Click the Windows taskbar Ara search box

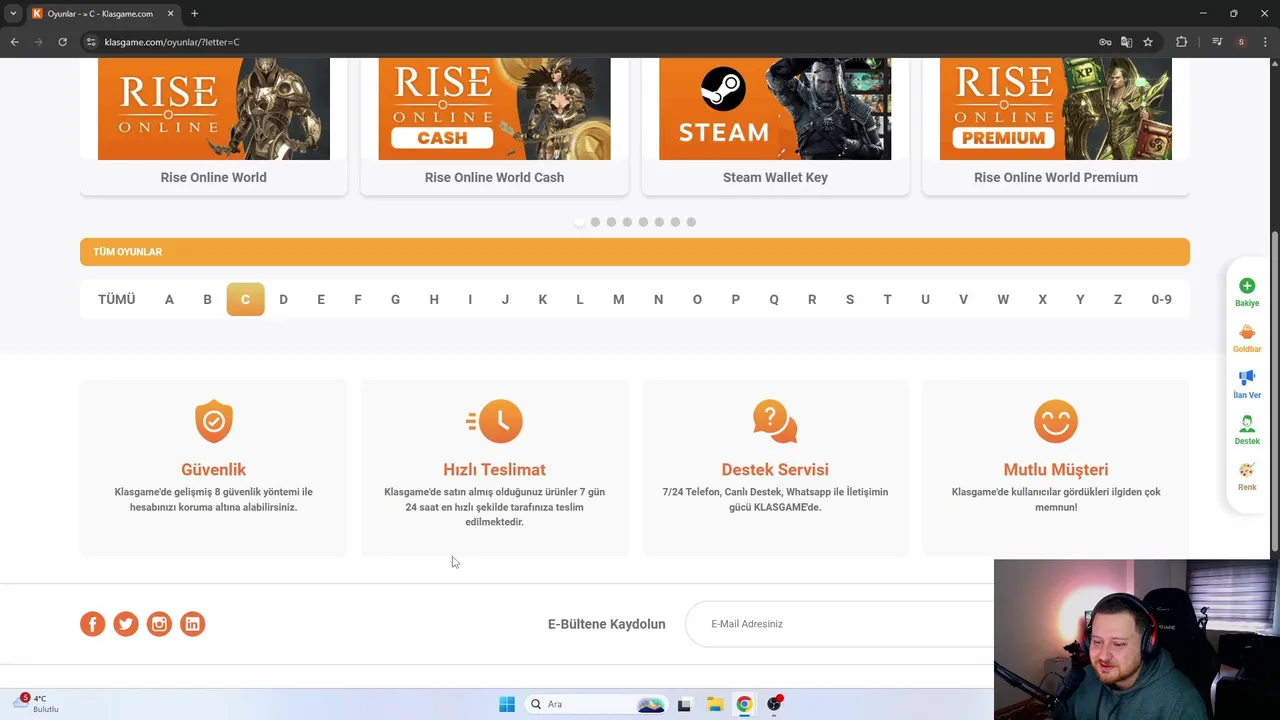(597, 704)
